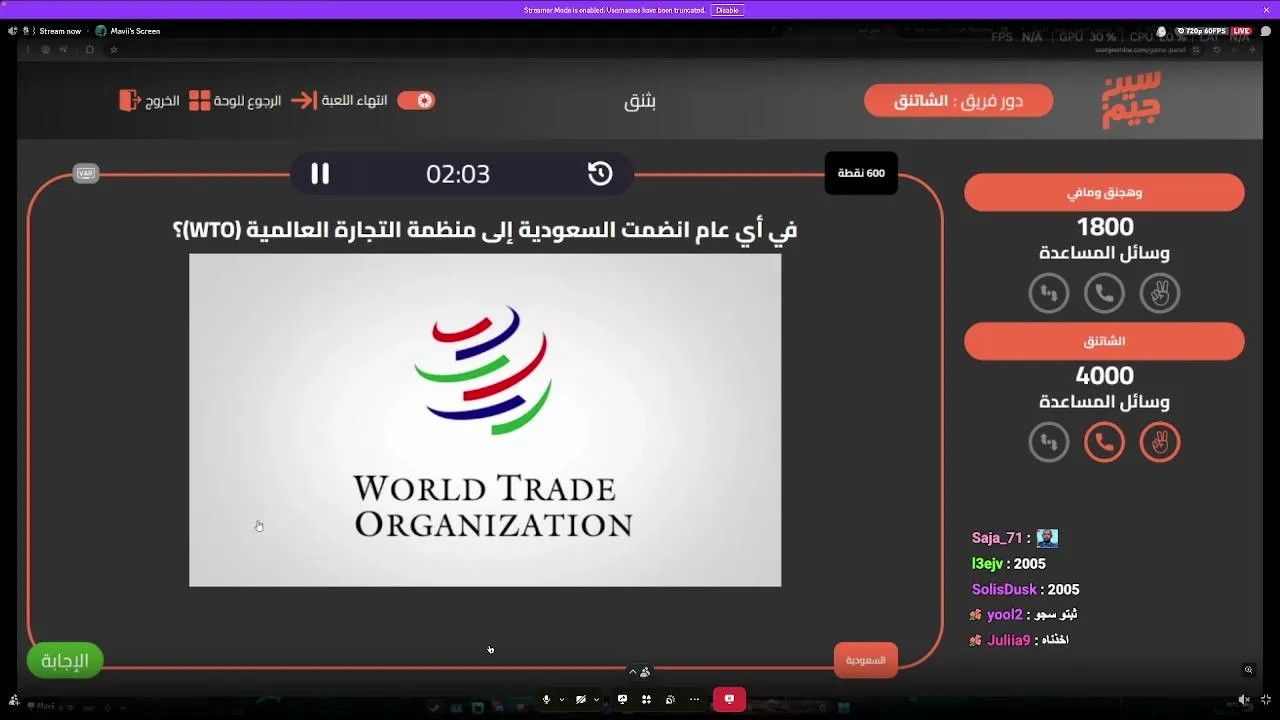Click the 4000 score of الشاتنق
This screenshot has width=1280, height=720.
1105,376
